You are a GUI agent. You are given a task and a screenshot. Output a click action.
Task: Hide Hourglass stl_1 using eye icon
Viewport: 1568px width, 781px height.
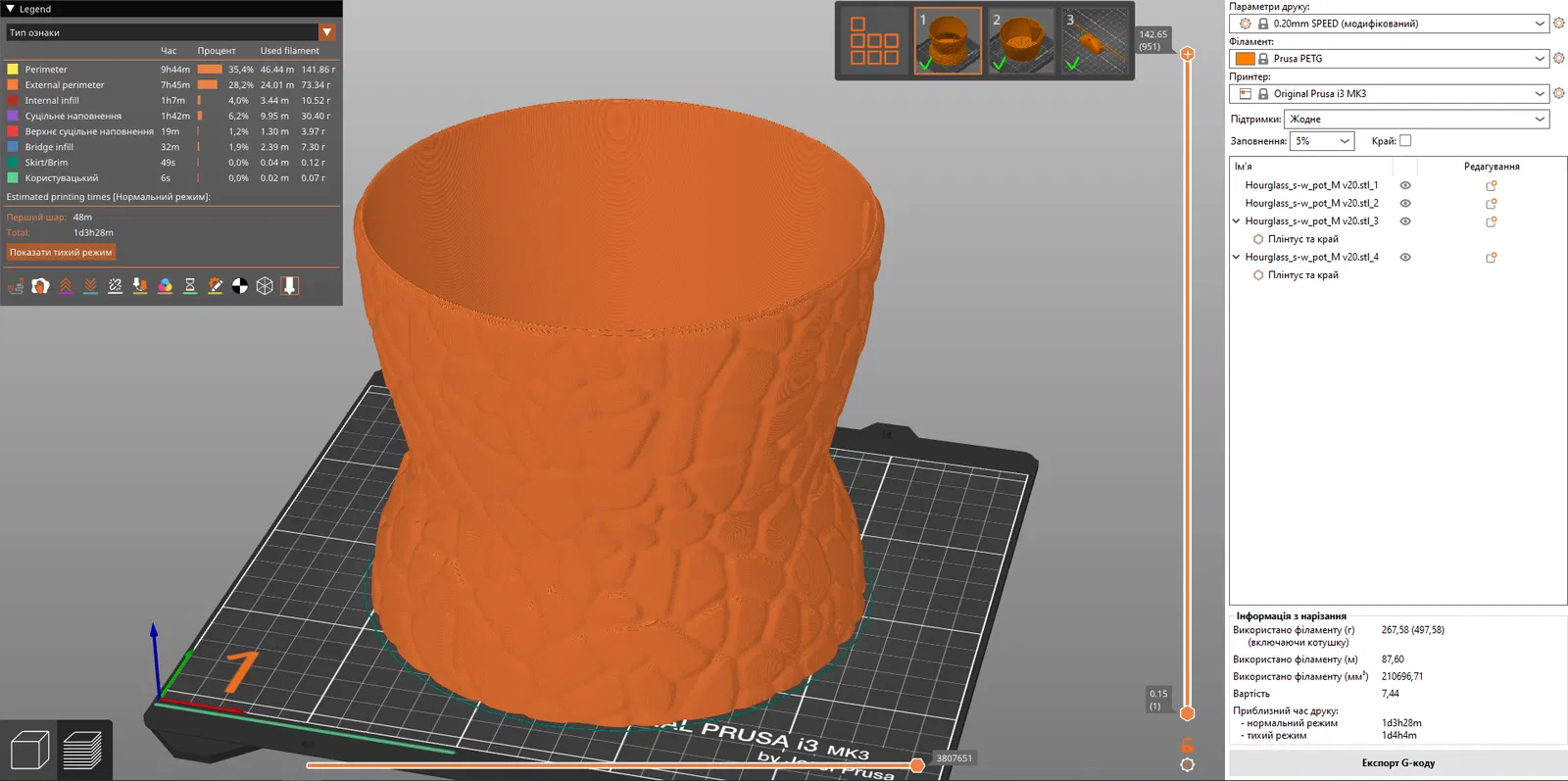(x=1405, y=185)
